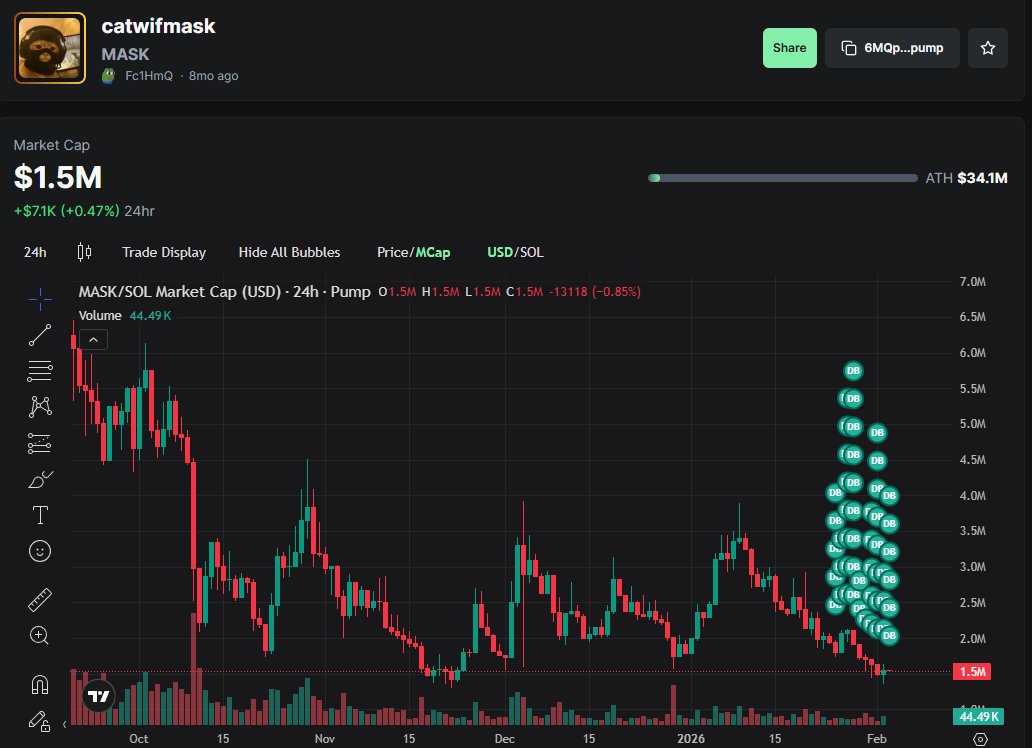Image resolution: width=1032 pixels, height=748 pixels.
Task: Switch currency display to SOL
Action: click(x=533, y=252)
